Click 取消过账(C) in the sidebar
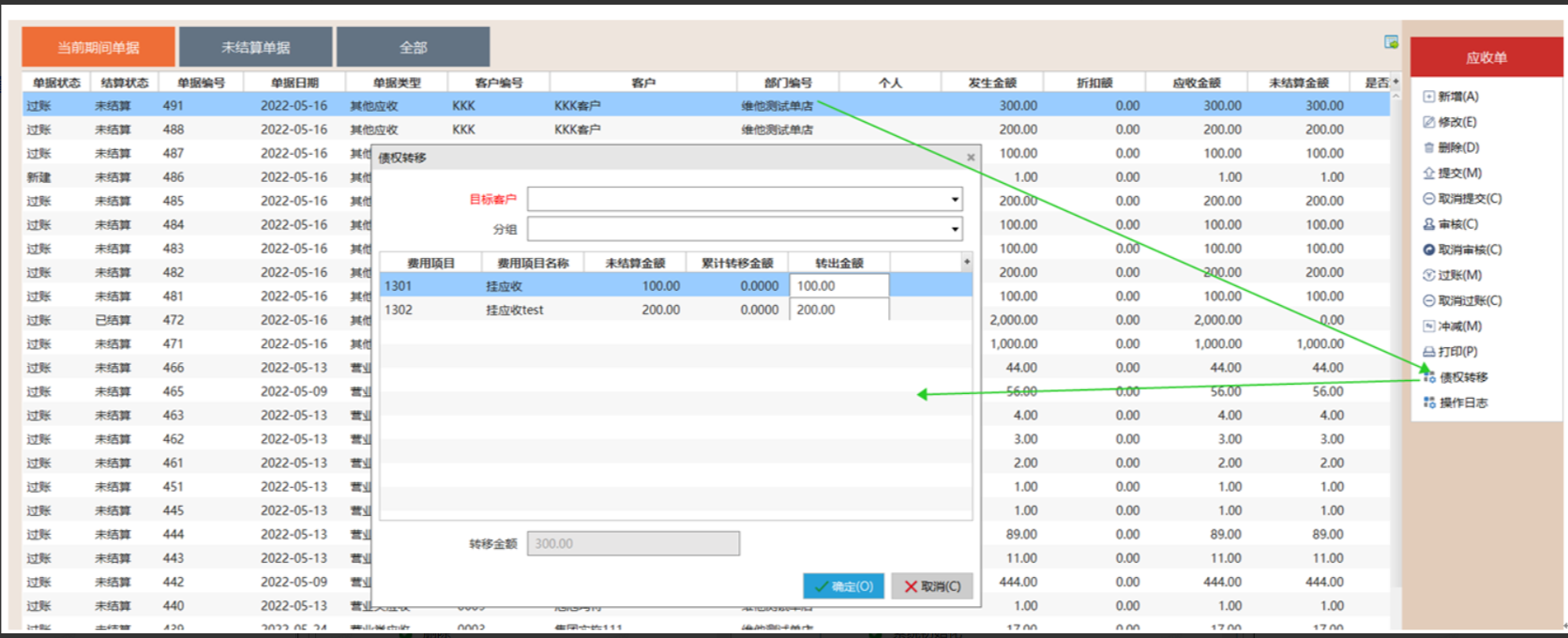The width and height of the screenshot is (1568, 638). tap(1469, 301)
